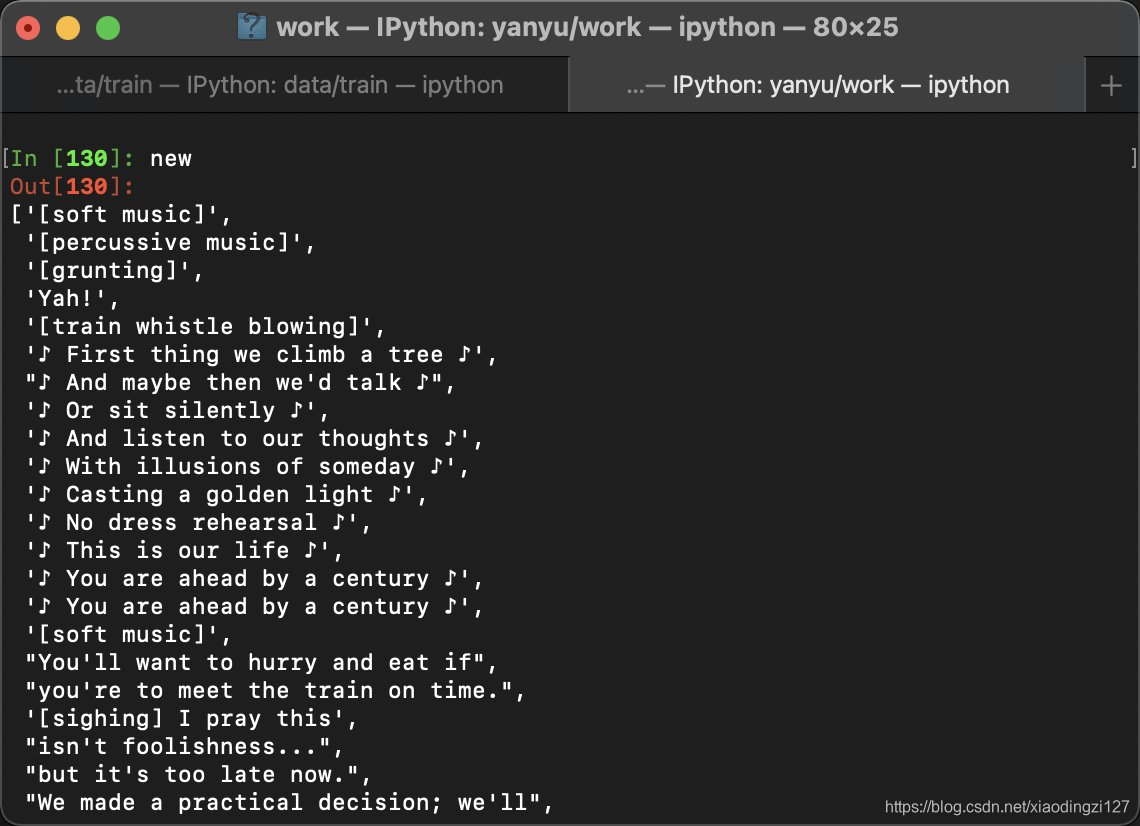Click the input word 'new'
The height and width of the screenshot is (826, 1140).
coord(171,159)
